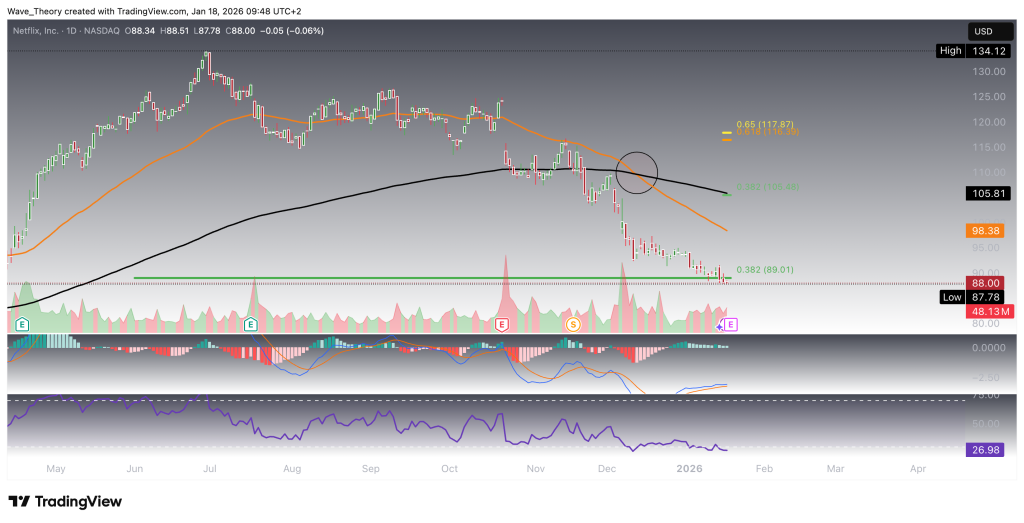Click the Wave_Theory created with TradingView.com caption
This screenshot has height=523, width=1024.
pos(154,11)
